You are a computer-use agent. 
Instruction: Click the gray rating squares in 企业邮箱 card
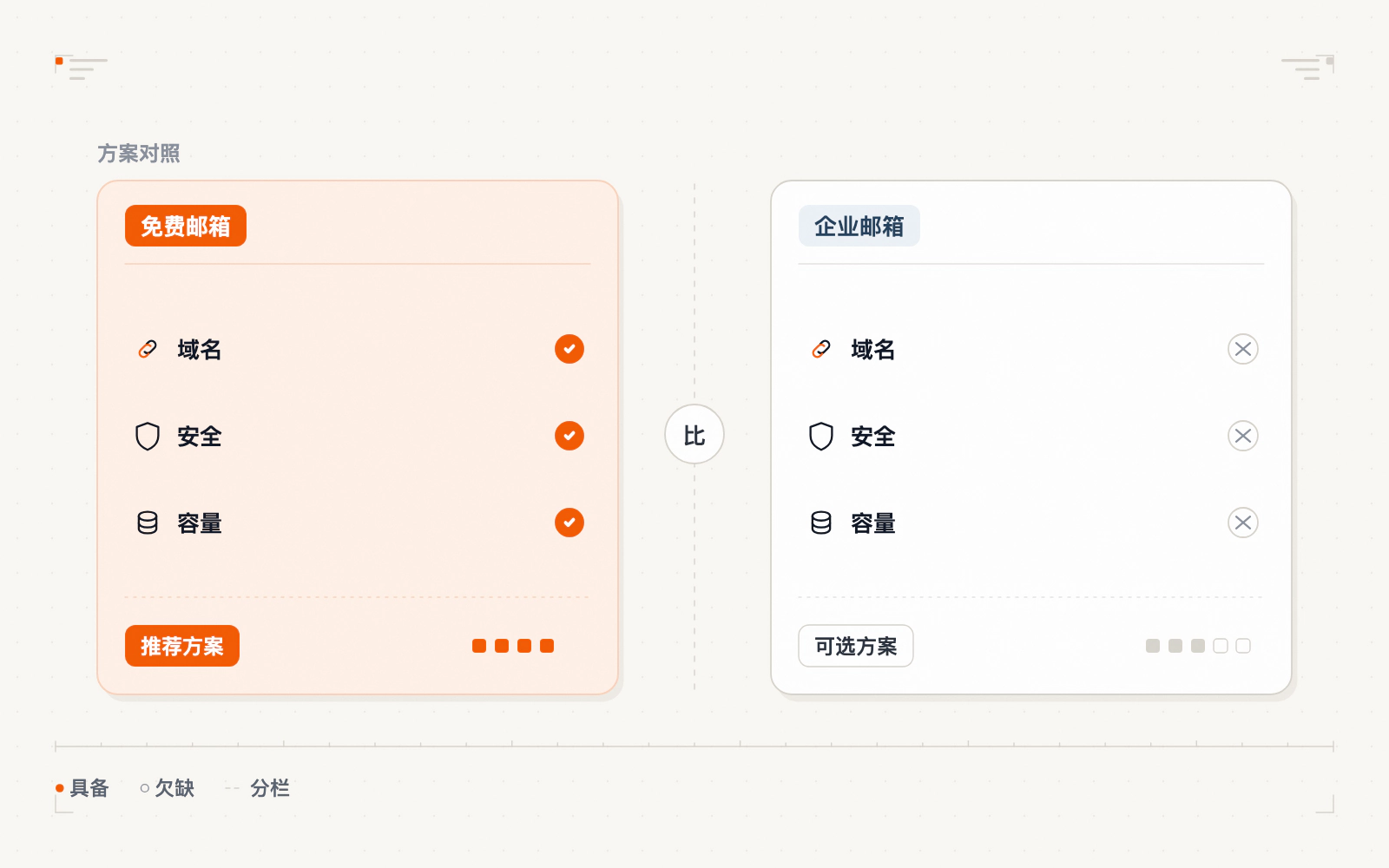(x=1198, y=646)
